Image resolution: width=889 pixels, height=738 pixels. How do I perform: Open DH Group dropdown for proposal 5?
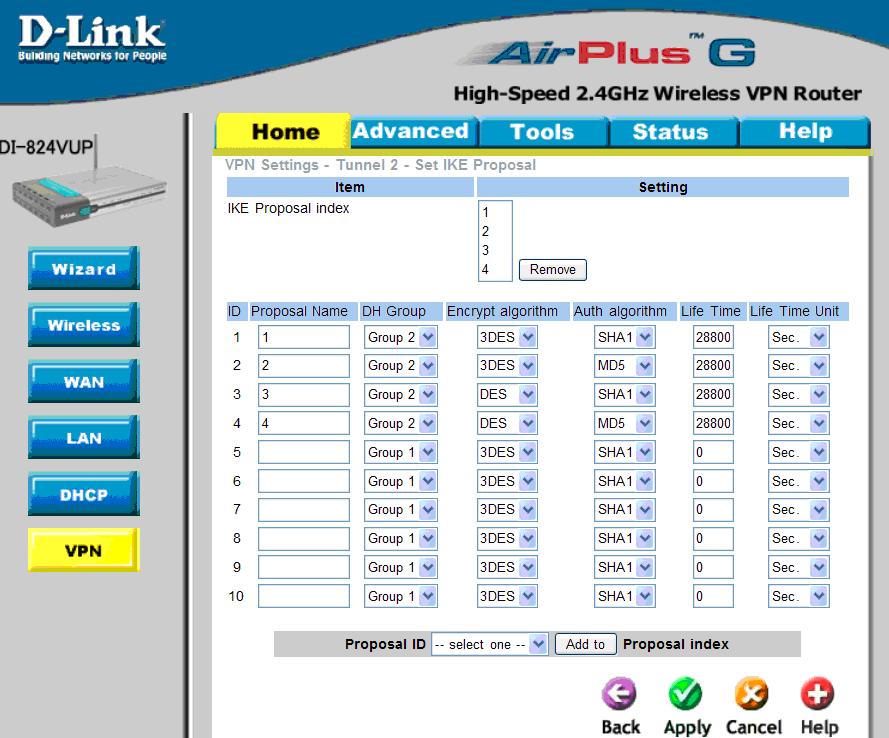tap(400, 452)
